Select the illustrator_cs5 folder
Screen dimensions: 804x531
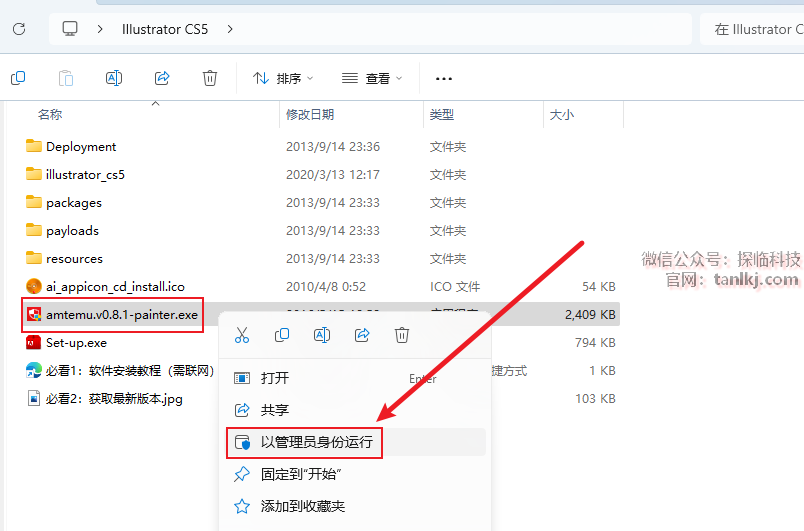[x=85, y=175]
